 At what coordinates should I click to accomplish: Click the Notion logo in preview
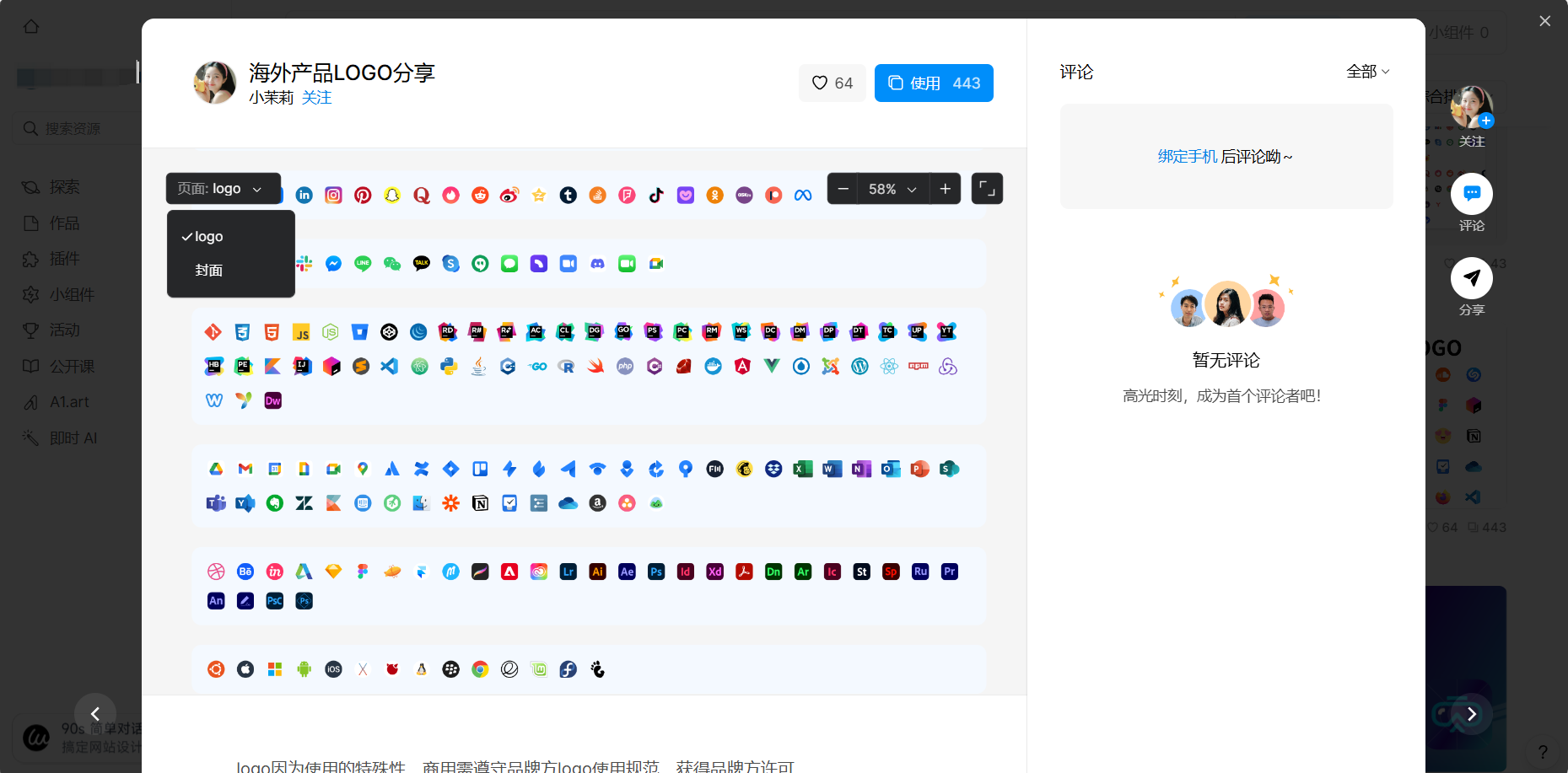click(x=480, y=503)
